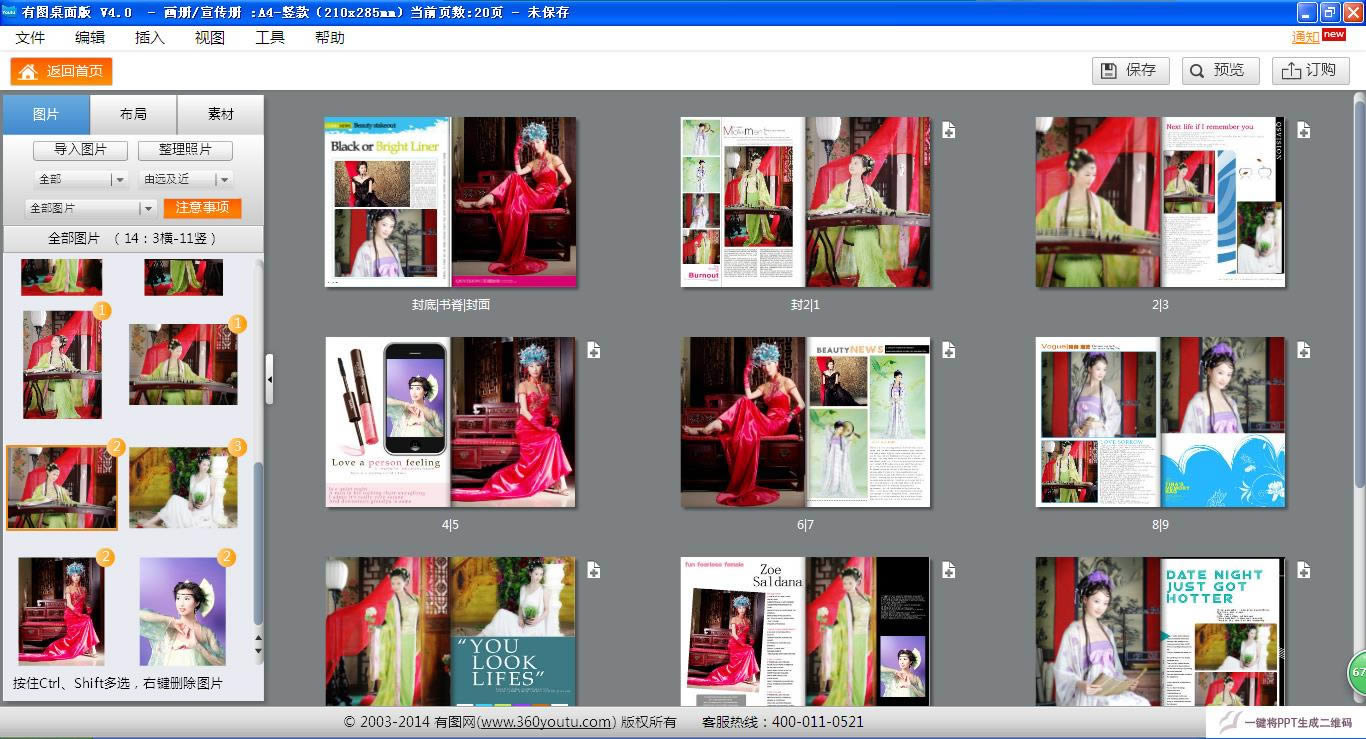The width and height of the screenshot is (1366, 739).
Task: Open the 帮助 menu
Action: (330, 37)
